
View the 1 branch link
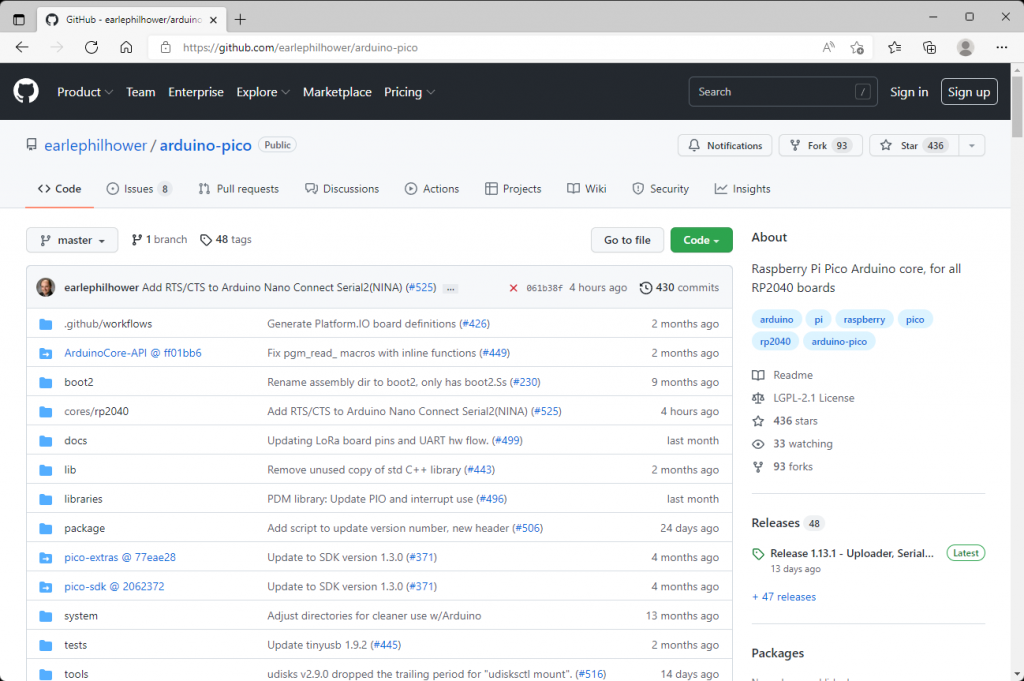tap(159, 240)
